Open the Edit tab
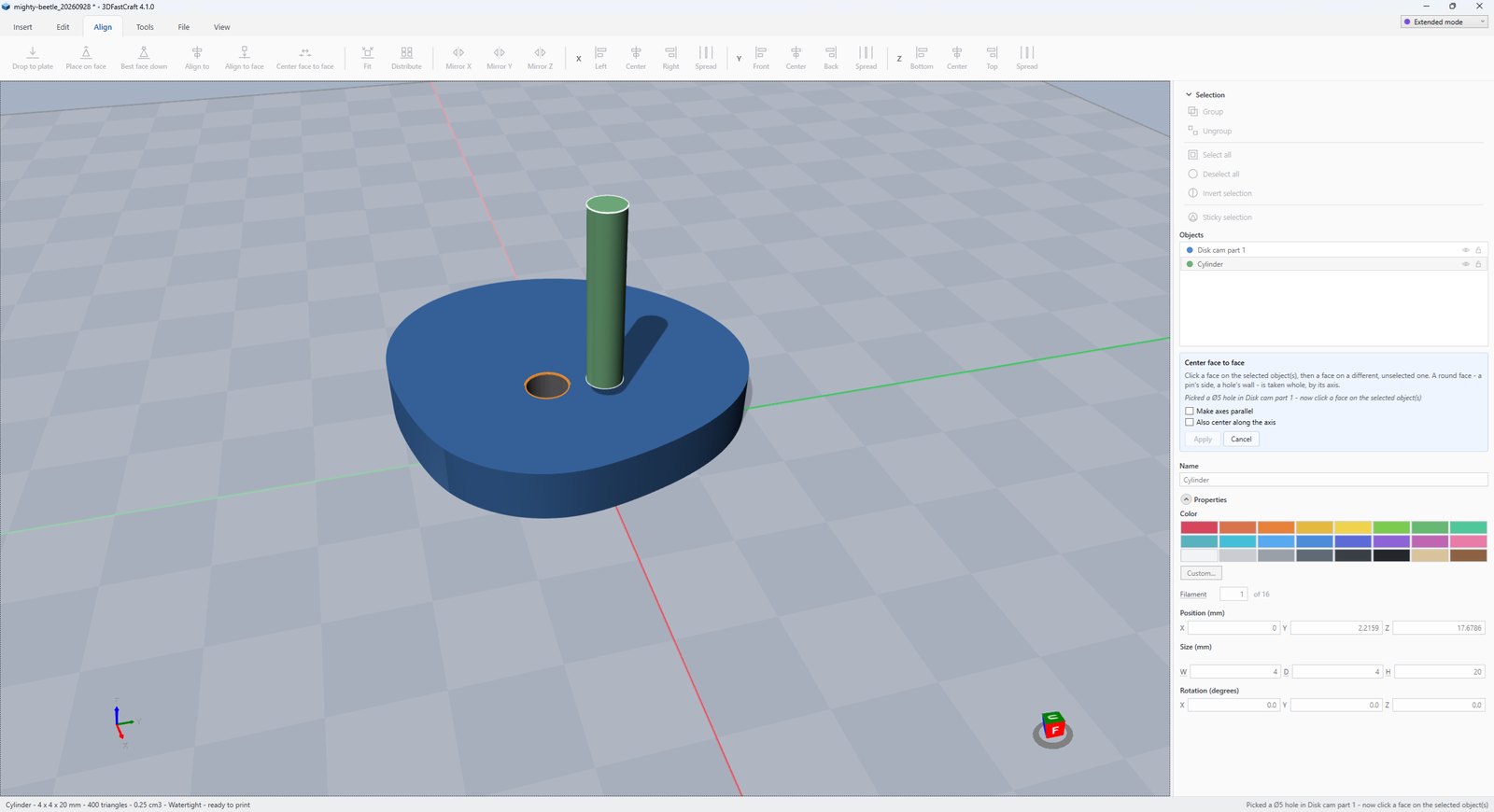 [63, 27]
